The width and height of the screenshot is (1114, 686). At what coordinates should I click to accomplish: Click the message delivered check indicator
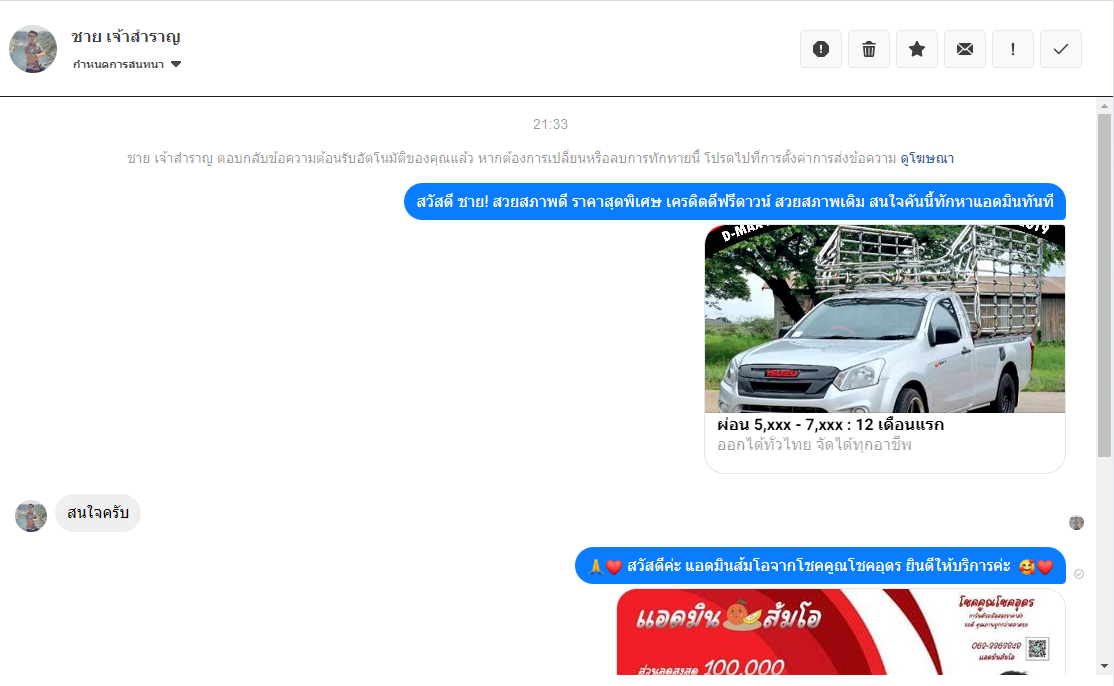[1078, 574]
